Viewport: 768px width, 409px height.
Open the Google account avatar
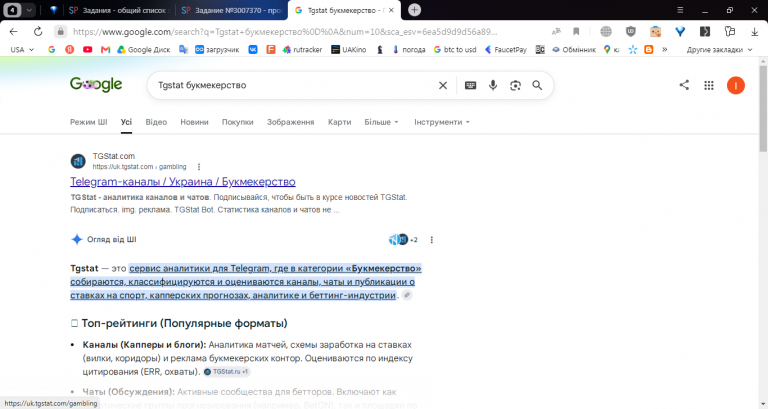tap(736, 85)
